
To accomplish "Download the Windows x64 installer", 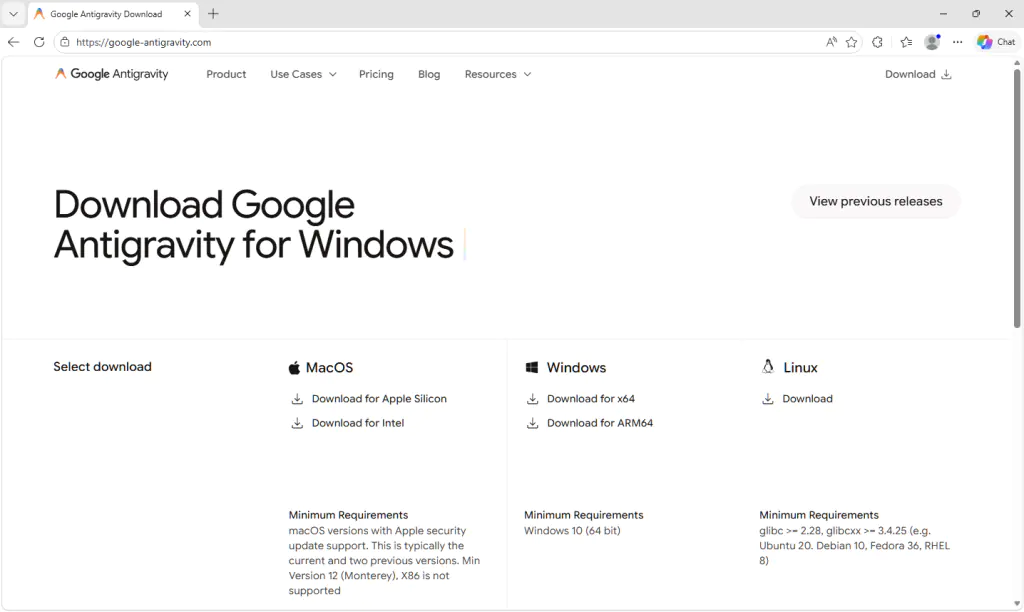I will 590,399.
